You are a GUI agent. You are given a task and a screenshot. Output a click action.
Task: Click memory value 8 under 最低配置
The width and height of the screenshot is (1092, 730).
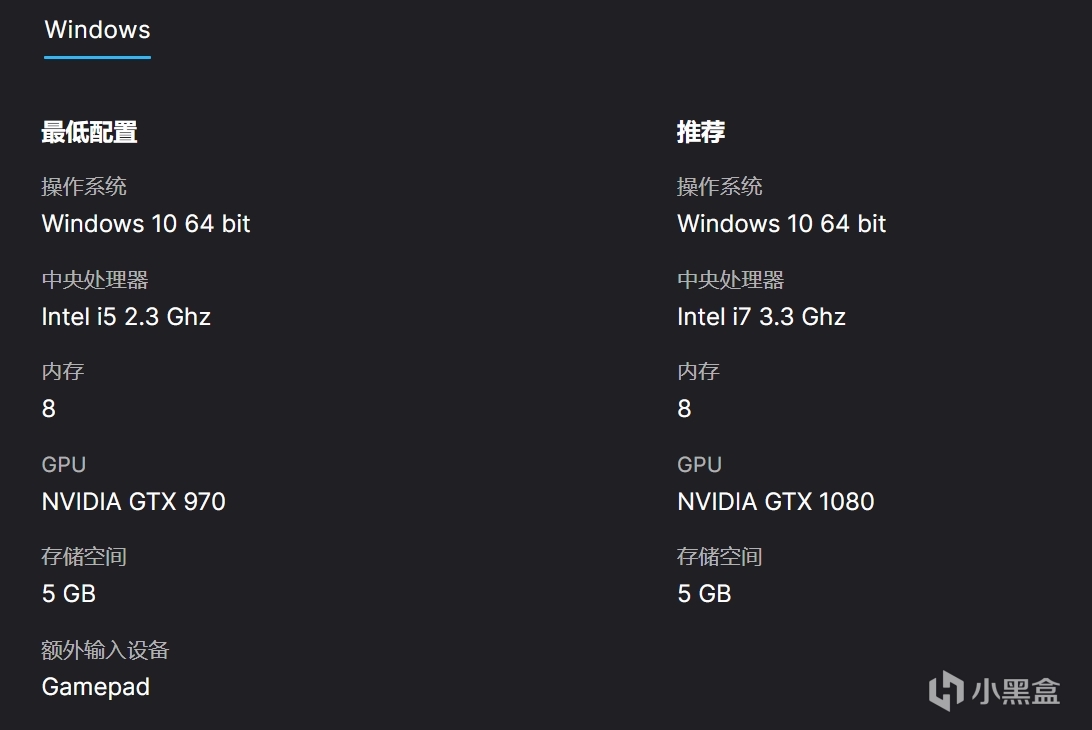49,409
